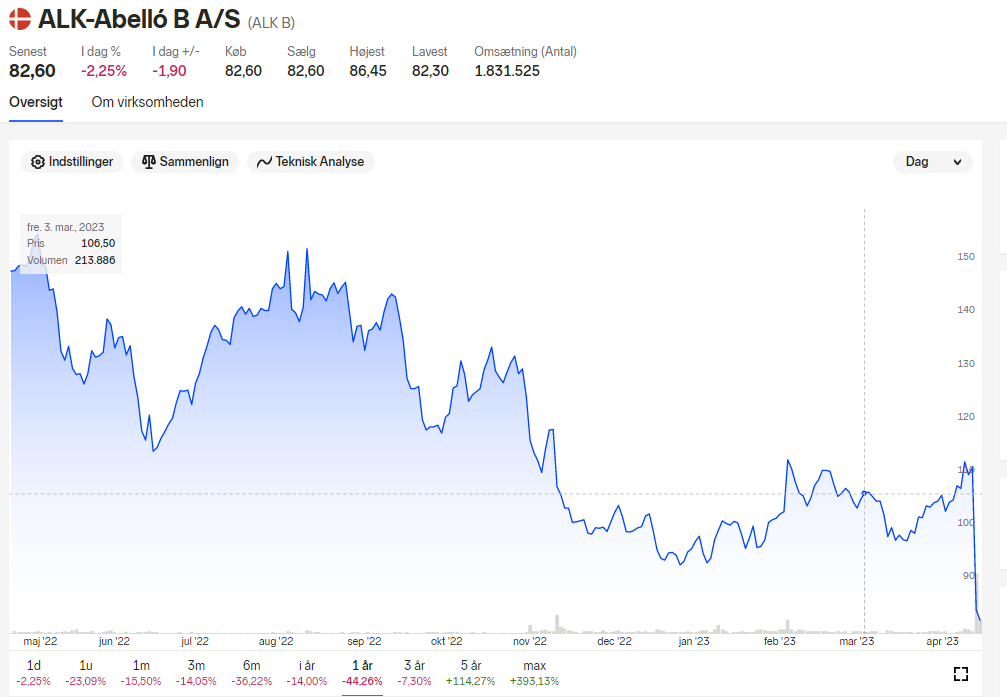Open Indstillinger chart settings
Screen dimensions: 1007x697
click(72, 162)
